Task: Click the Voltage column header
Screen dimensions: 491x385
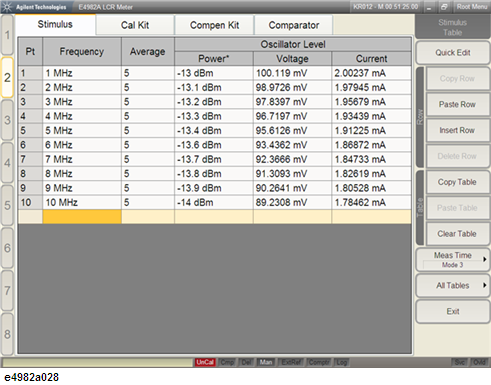Action: tap(292, 59)
